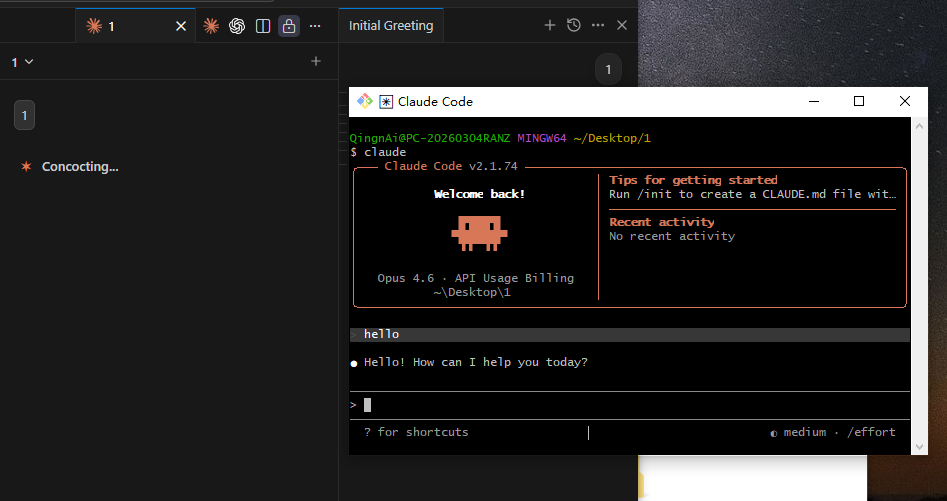
Task: Select the Claude tab labeled 1
Action: (135, 26)
